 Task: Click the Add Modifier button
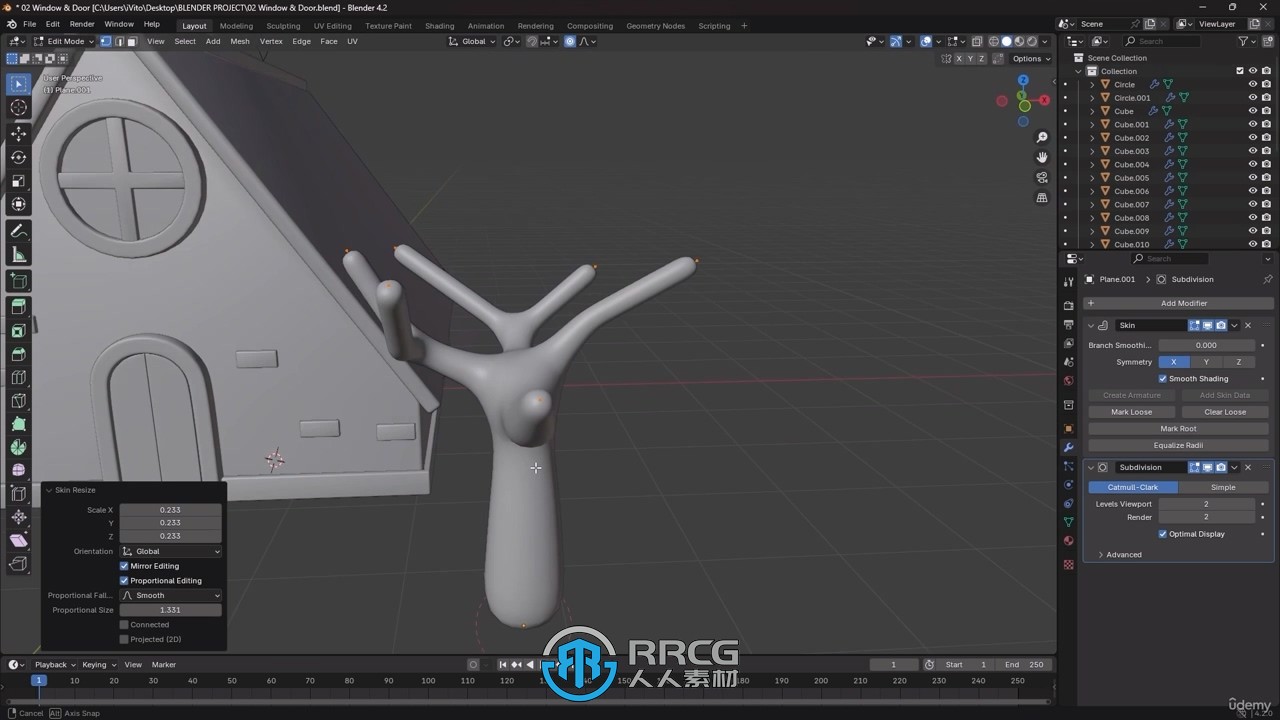point(1178,303)
